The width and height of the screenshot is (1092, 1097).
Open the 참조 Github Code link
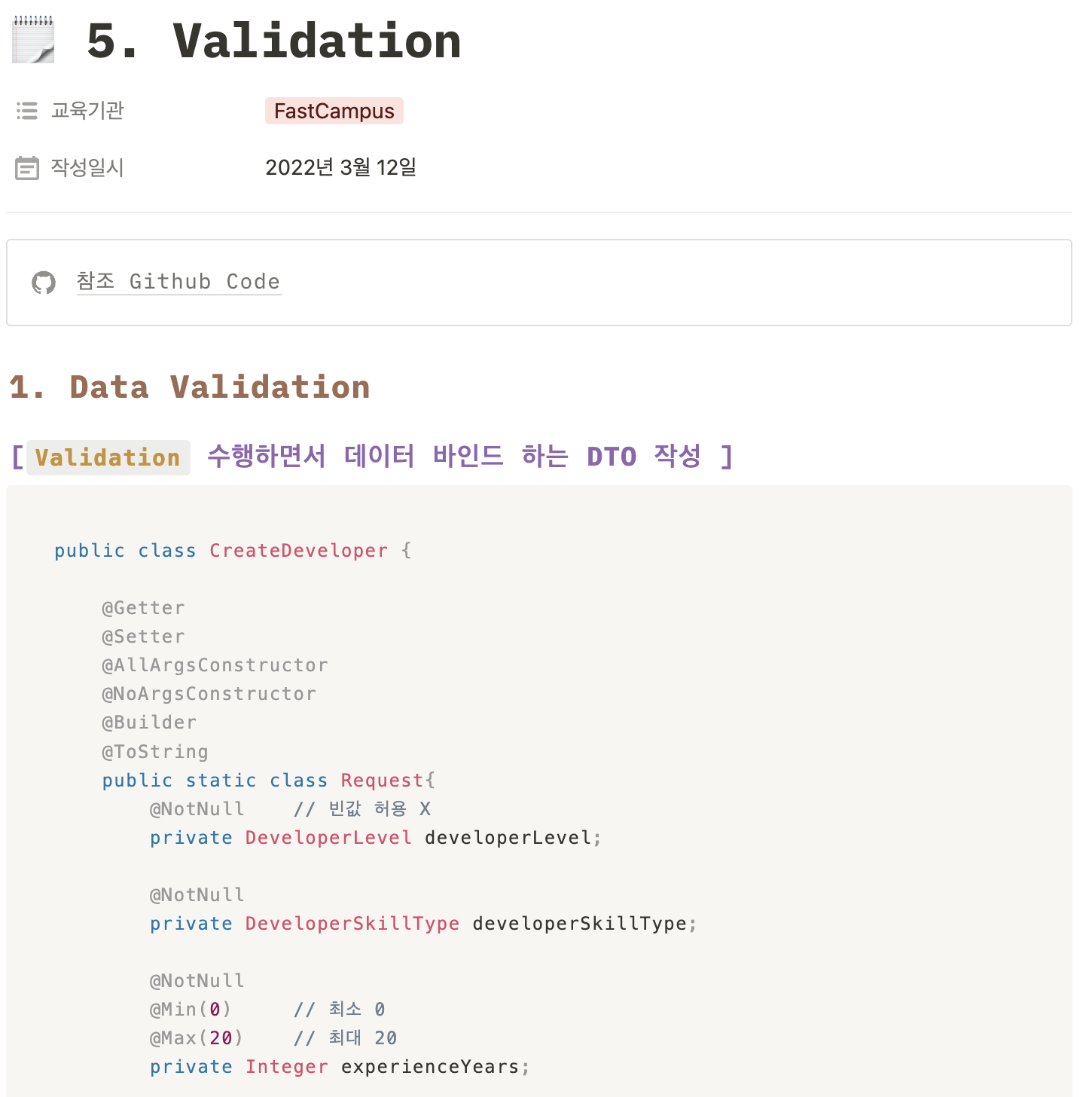tap(178, 282)
